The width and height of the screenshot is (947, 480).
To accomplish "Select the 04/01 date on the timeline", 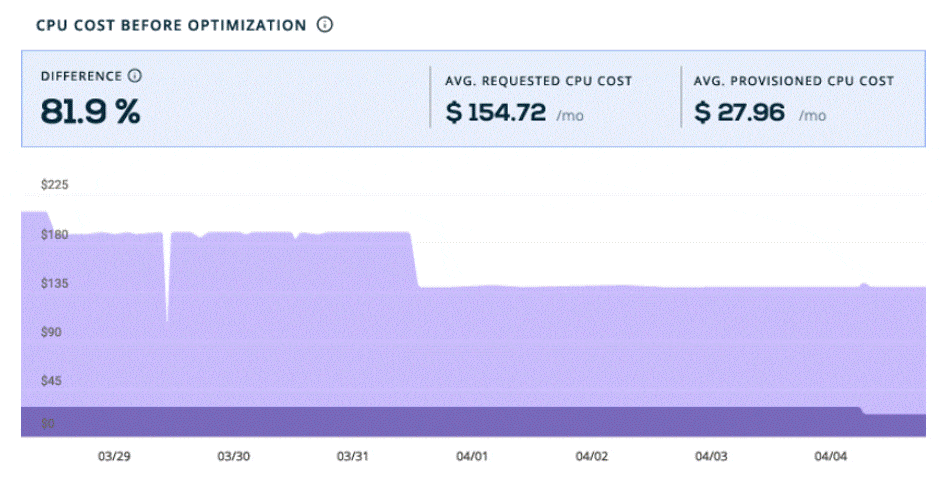I will pos(471,456).
